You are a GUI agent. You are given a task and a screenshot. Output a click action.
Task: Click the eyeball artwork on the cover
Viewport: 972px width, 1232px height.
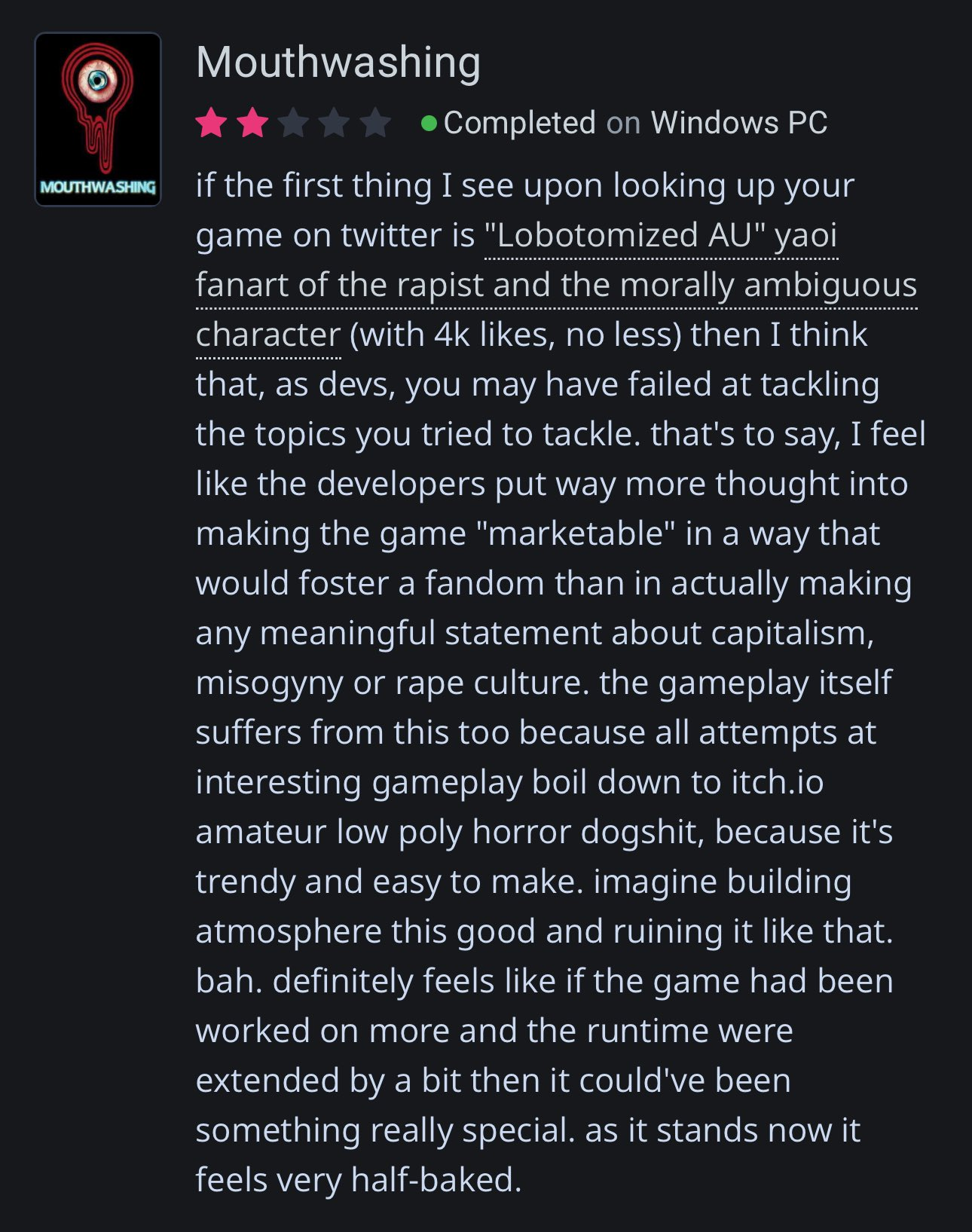click(x=98, y=81)
